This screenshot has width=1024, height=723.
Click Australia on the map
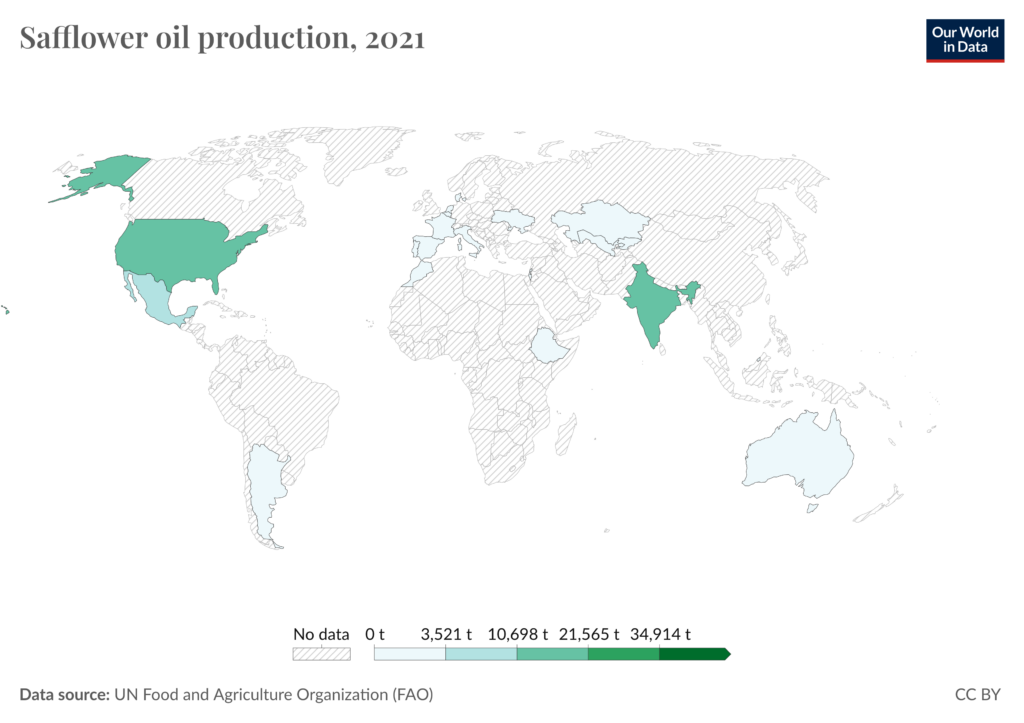800,457
